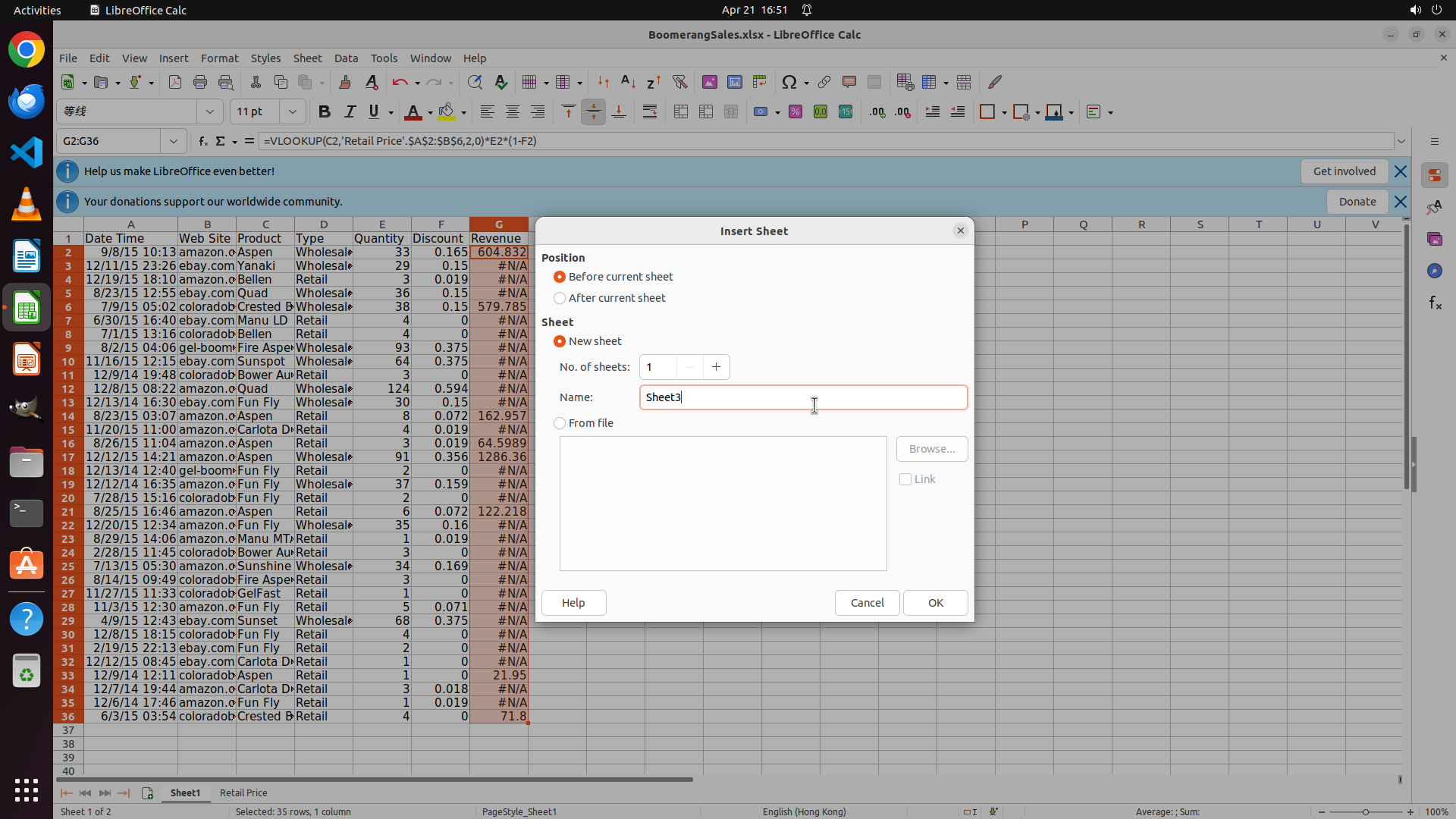The image size is (1456, 819).
Task: Open the Name Box dropdown arrow
Action: coord(174,141)
